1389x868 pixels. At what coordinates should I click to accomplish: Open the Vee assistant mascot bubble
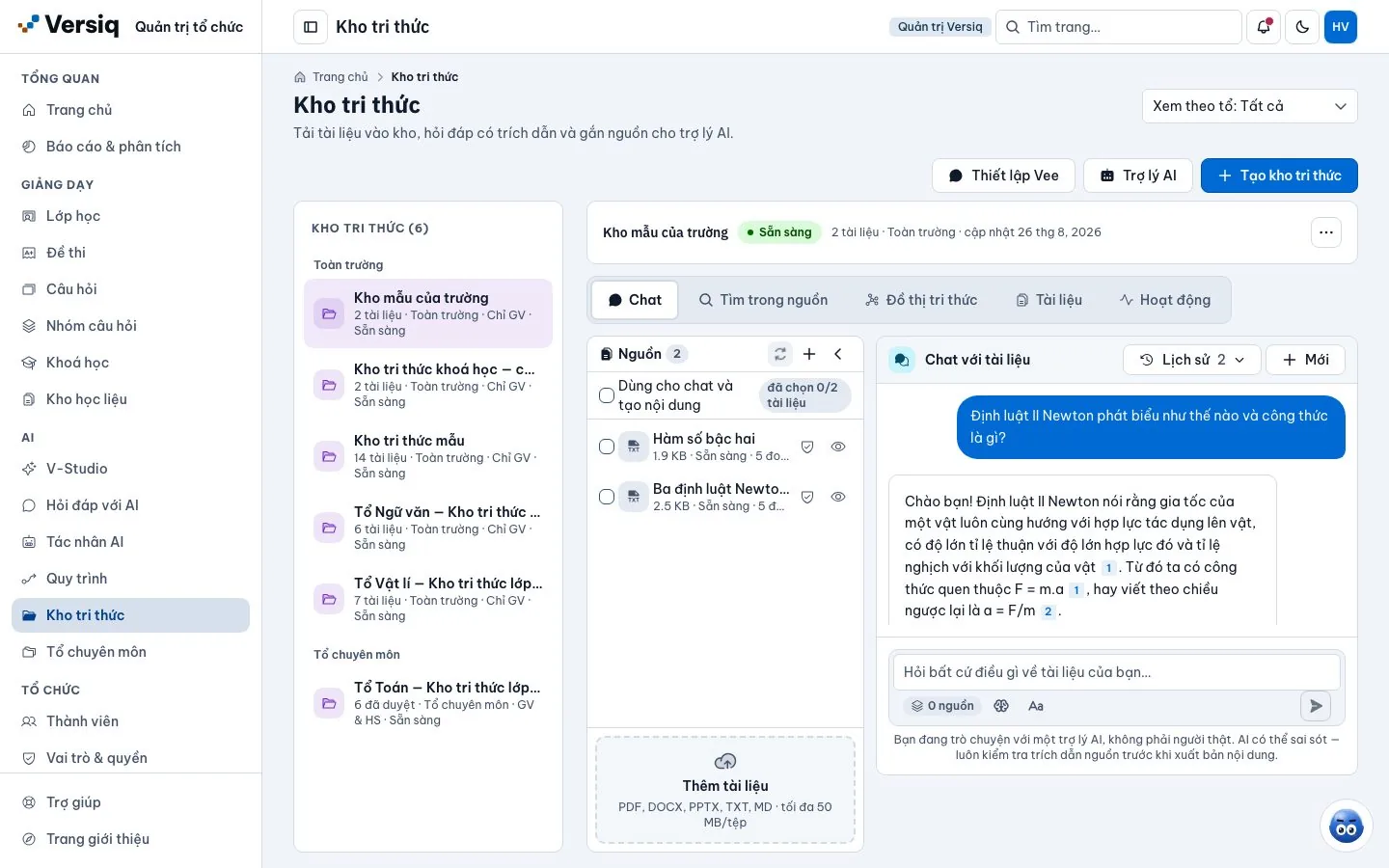click(1346, 826)
